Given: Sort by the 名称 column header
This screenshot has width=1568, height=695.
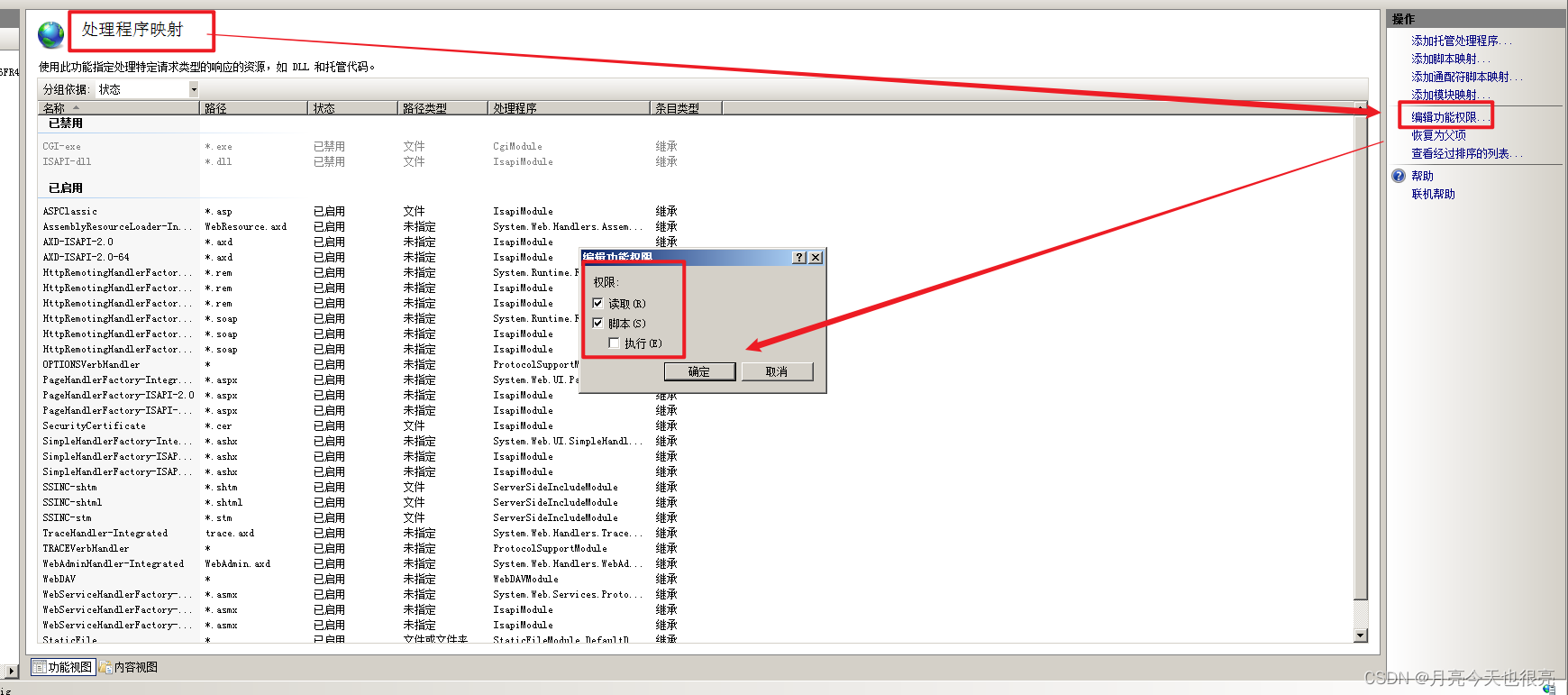Looking at the screenshot, I should [x=119, y=108].
